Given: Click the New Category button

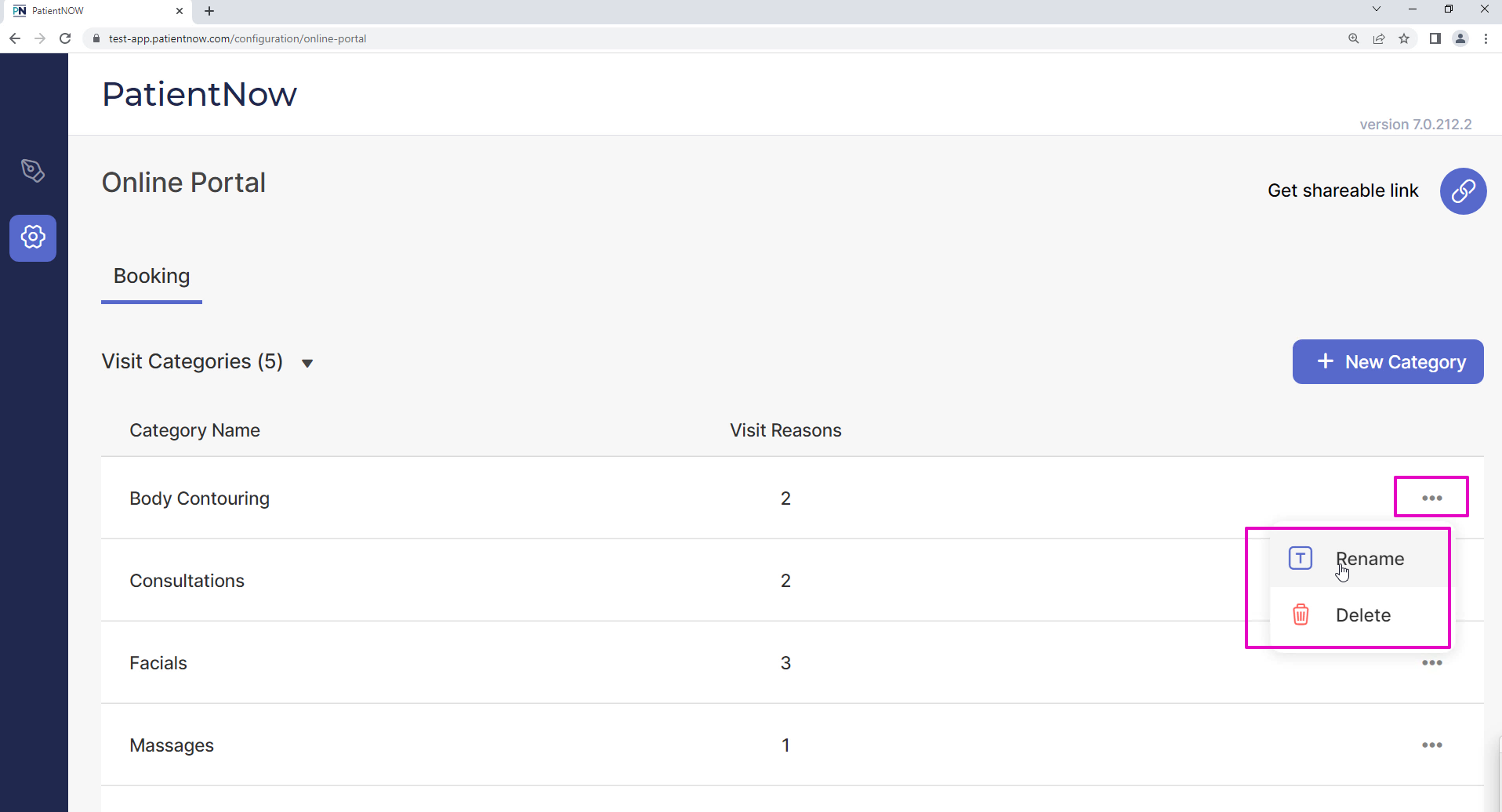Looking at the screenshot, I should 1388,362.
